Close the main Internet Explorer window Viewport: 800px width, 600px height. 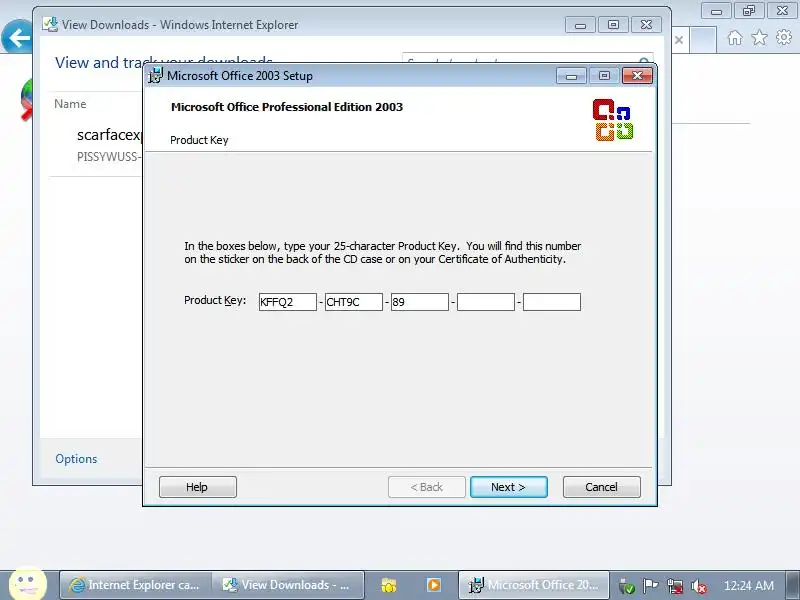pos(782,11)
